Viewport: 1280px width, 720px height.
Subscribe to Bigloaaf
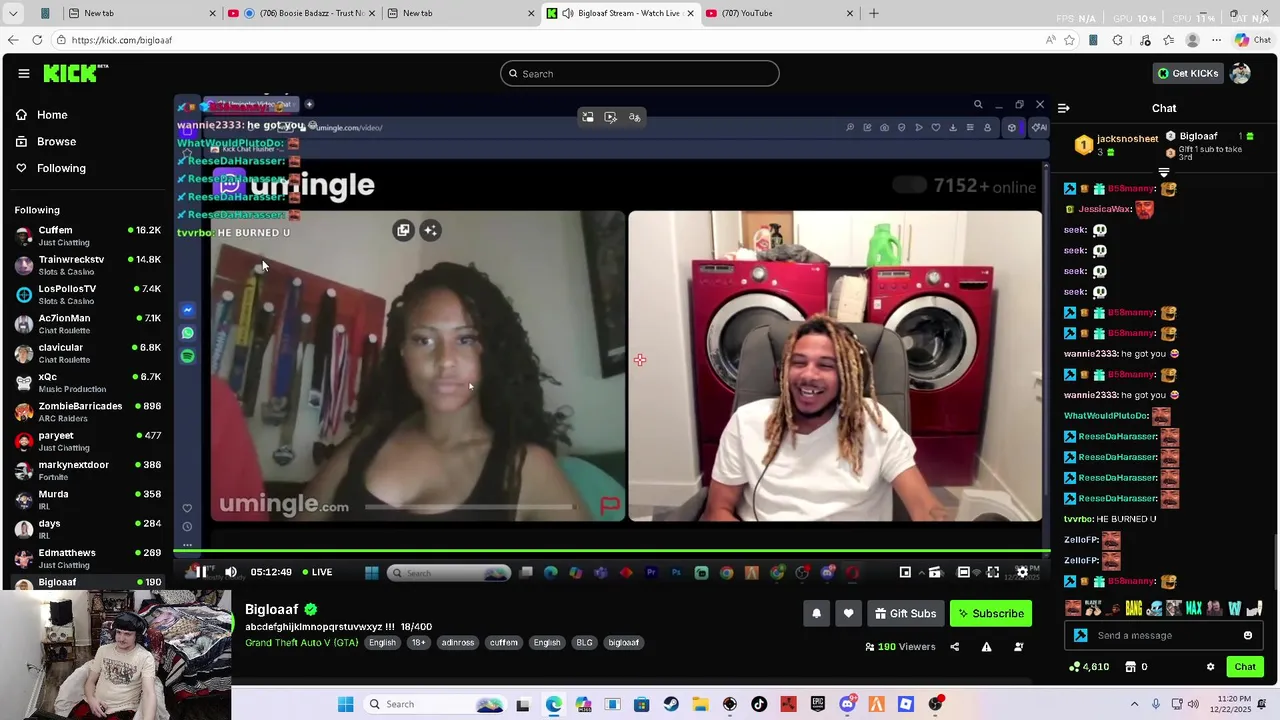[x=990, y=613]
